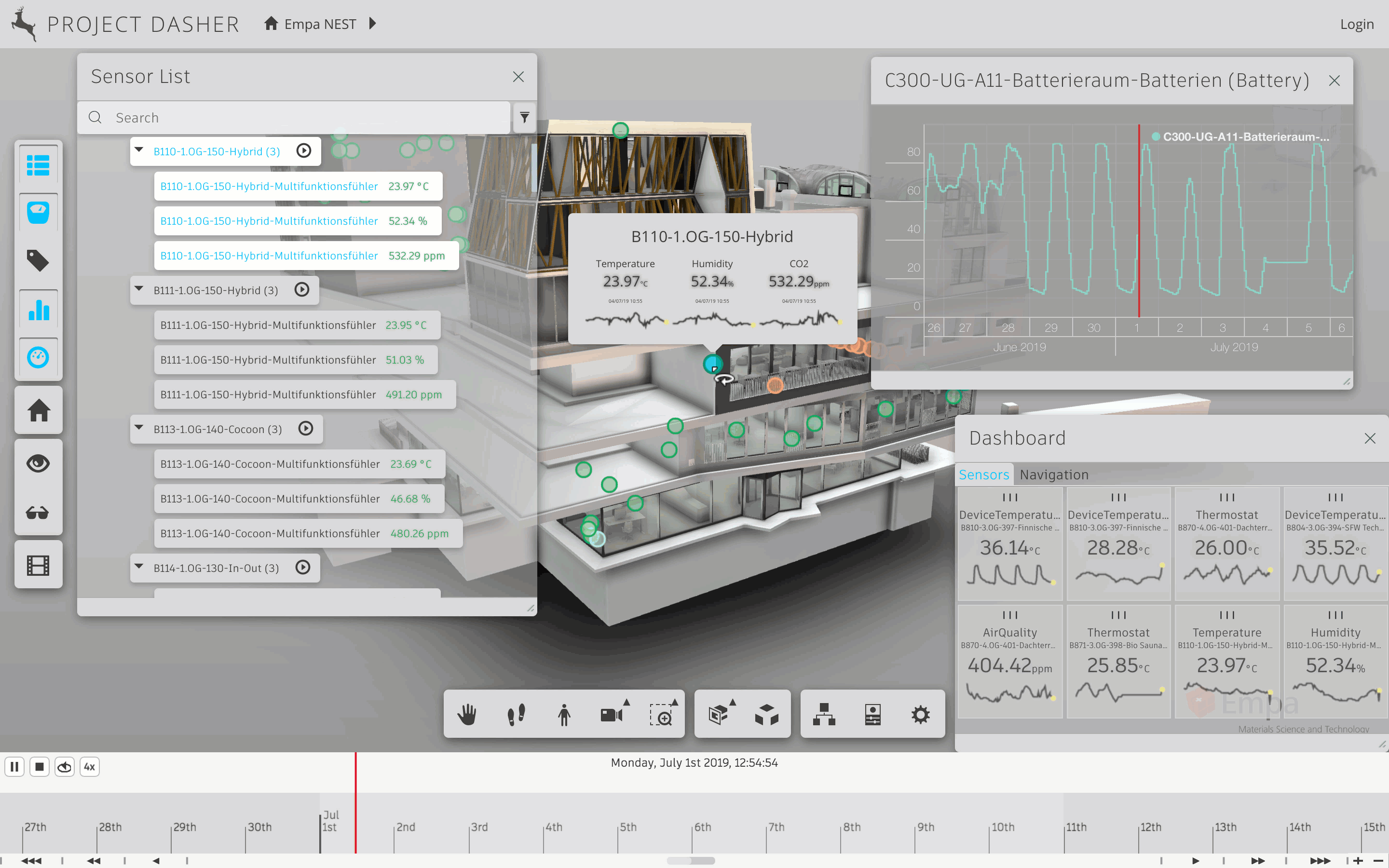The width and height of the screenshot is (1389, 868).
Task: Toggle the eye visibility sidebar button
Action: tap(38, 463)
